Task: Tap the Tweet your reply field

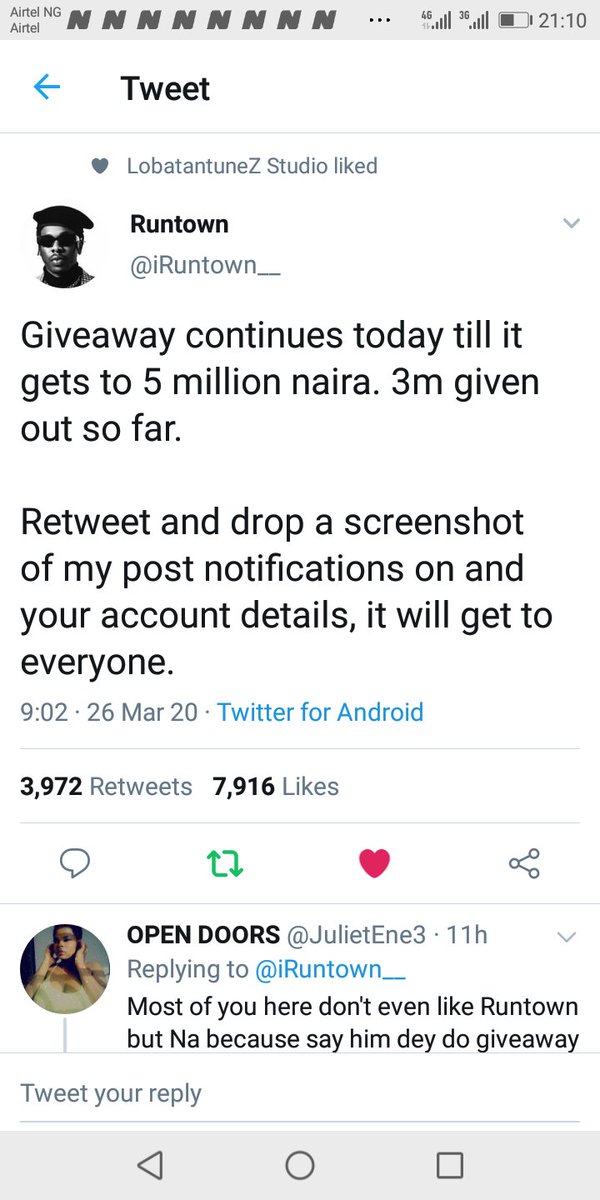Action: tap(300, 1093)
